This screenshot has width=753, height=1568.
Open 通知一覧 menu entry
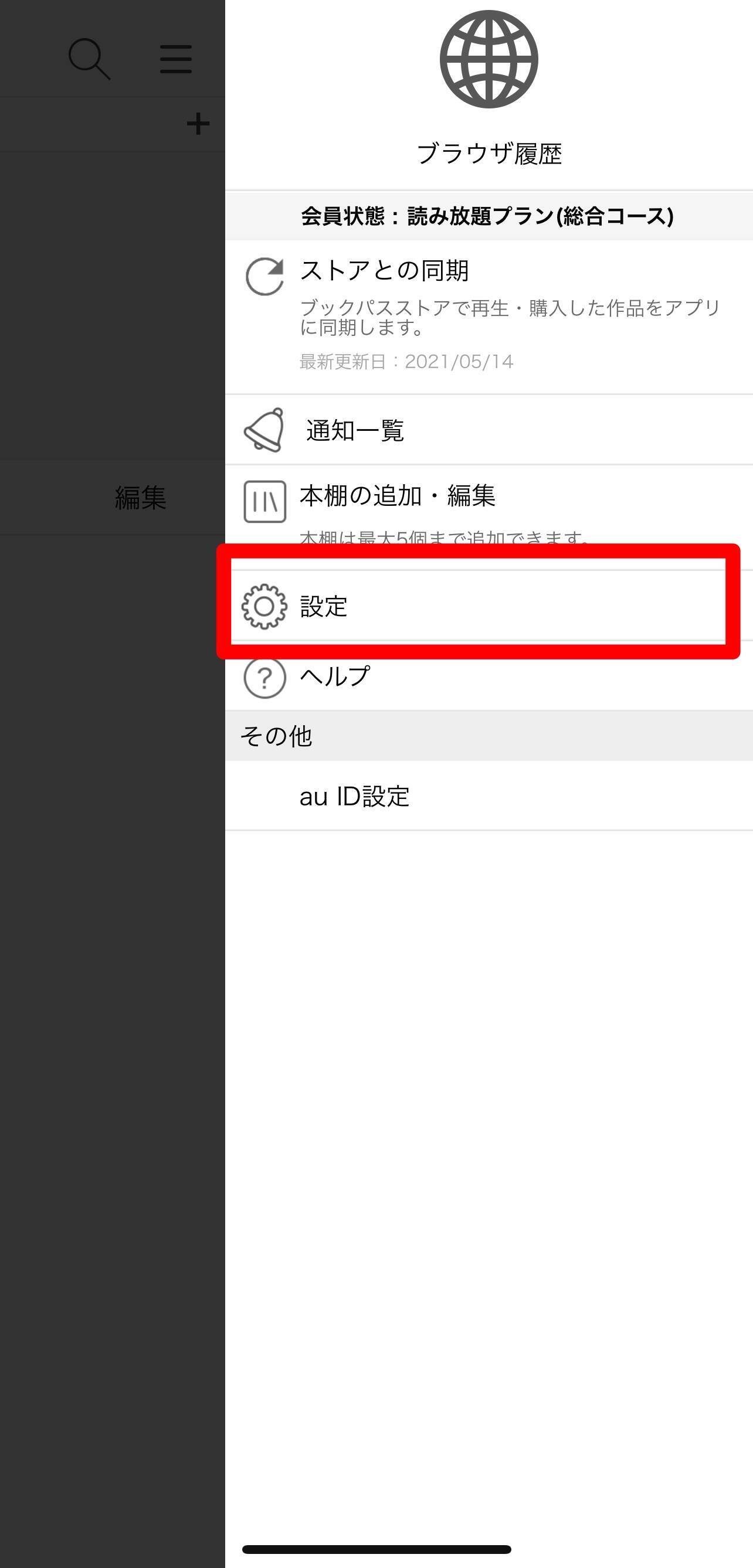coord(489,430)
